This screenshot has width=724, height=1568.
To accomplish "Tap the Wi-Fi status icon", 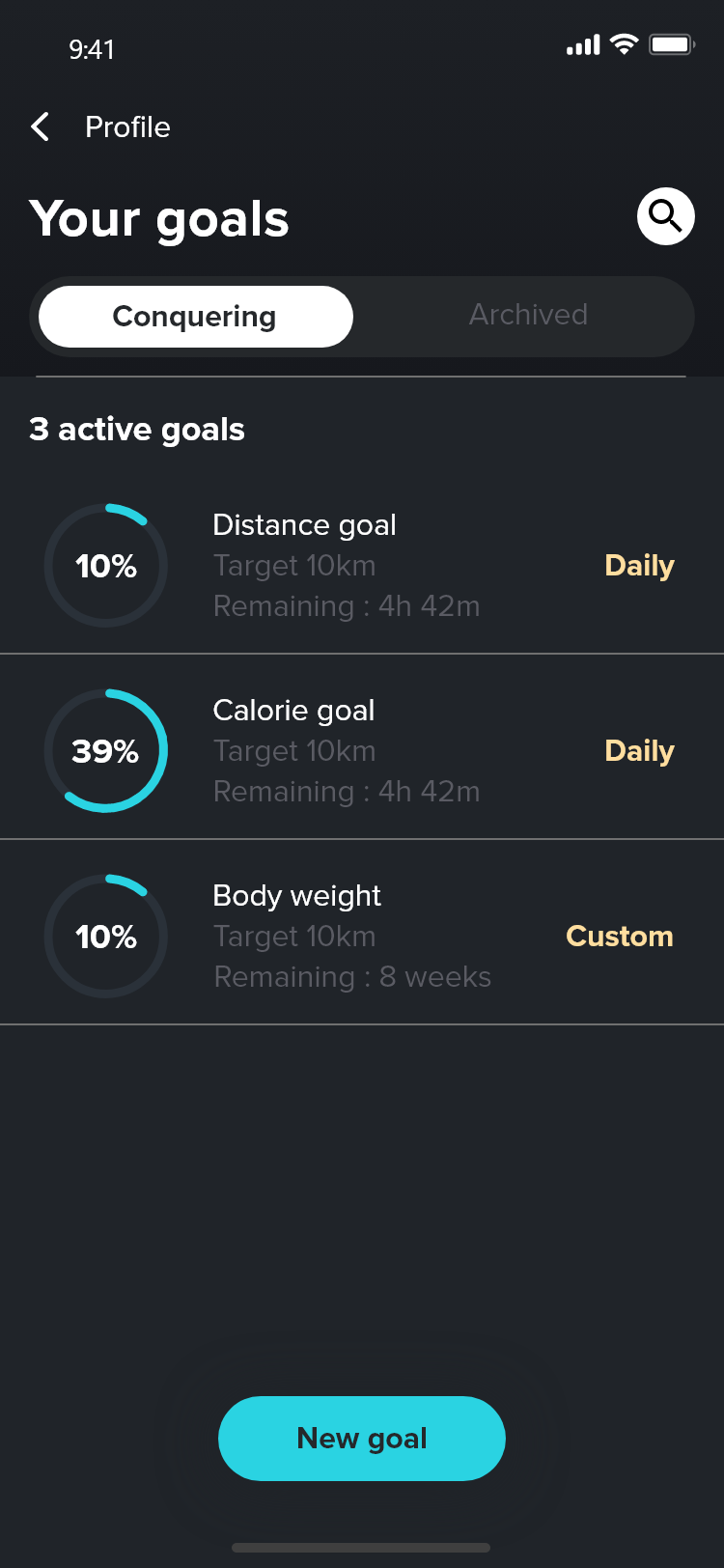I will (625, 44).
